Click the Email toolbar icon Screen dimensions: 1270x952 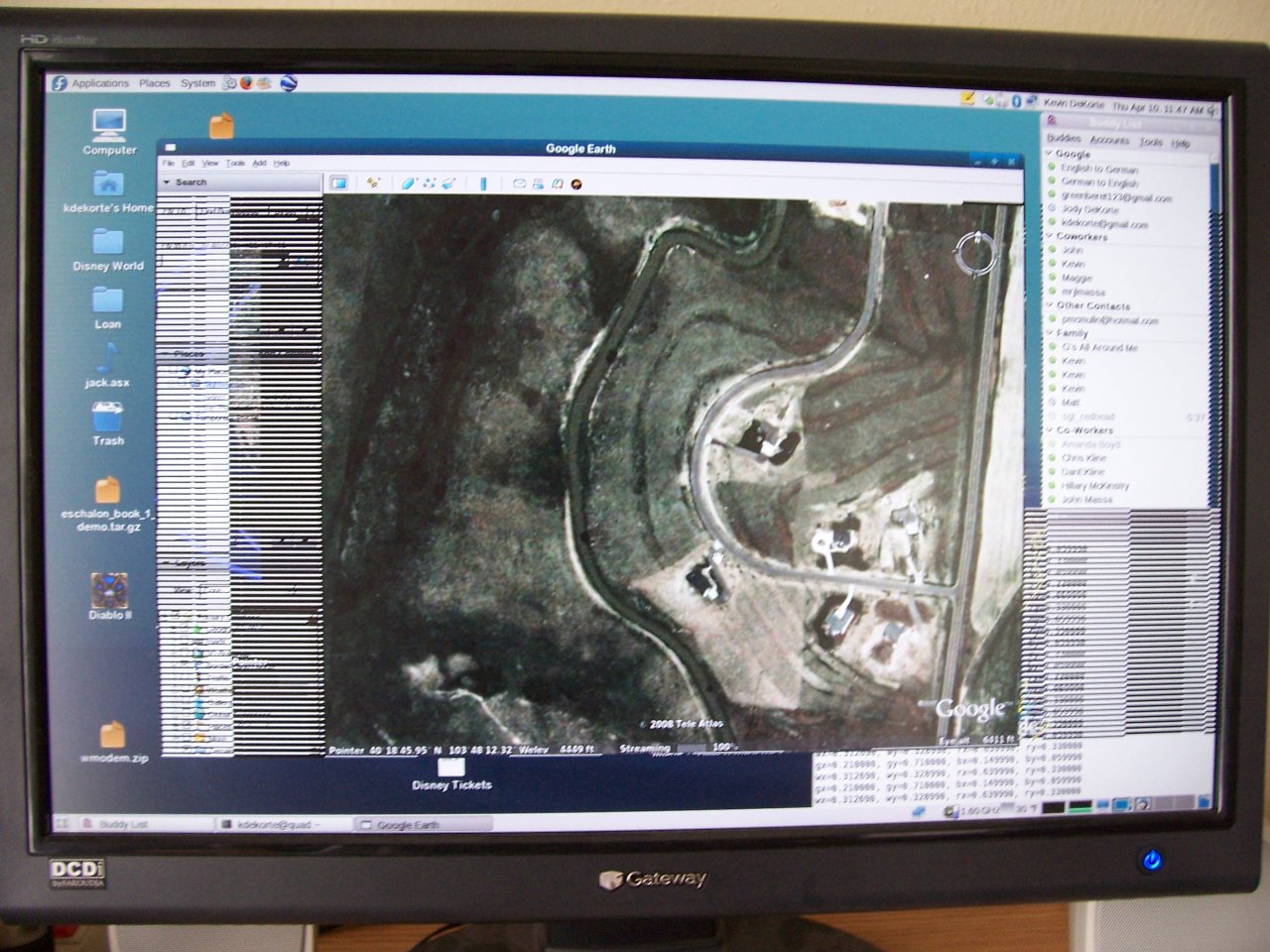[x=519, y=183]
